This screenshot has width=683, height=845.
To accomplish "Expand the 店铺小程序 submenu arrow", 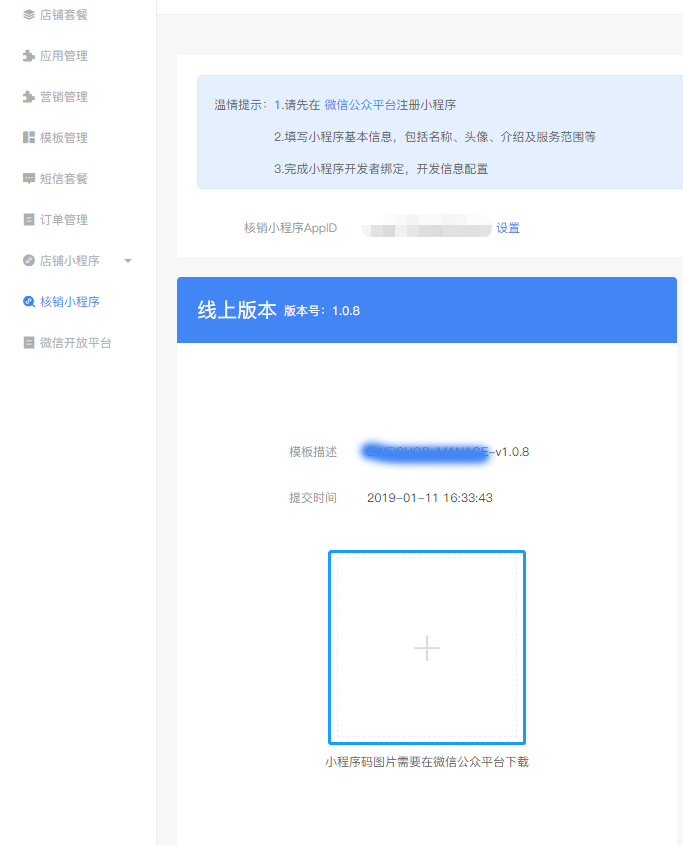I will (128, 261).
